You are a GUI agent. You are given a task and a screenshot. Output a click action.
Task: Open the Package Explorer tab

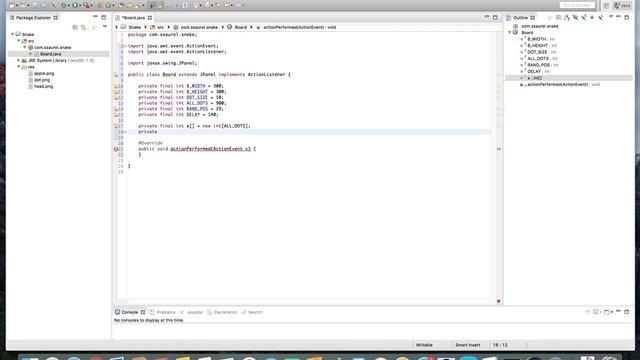33,18
